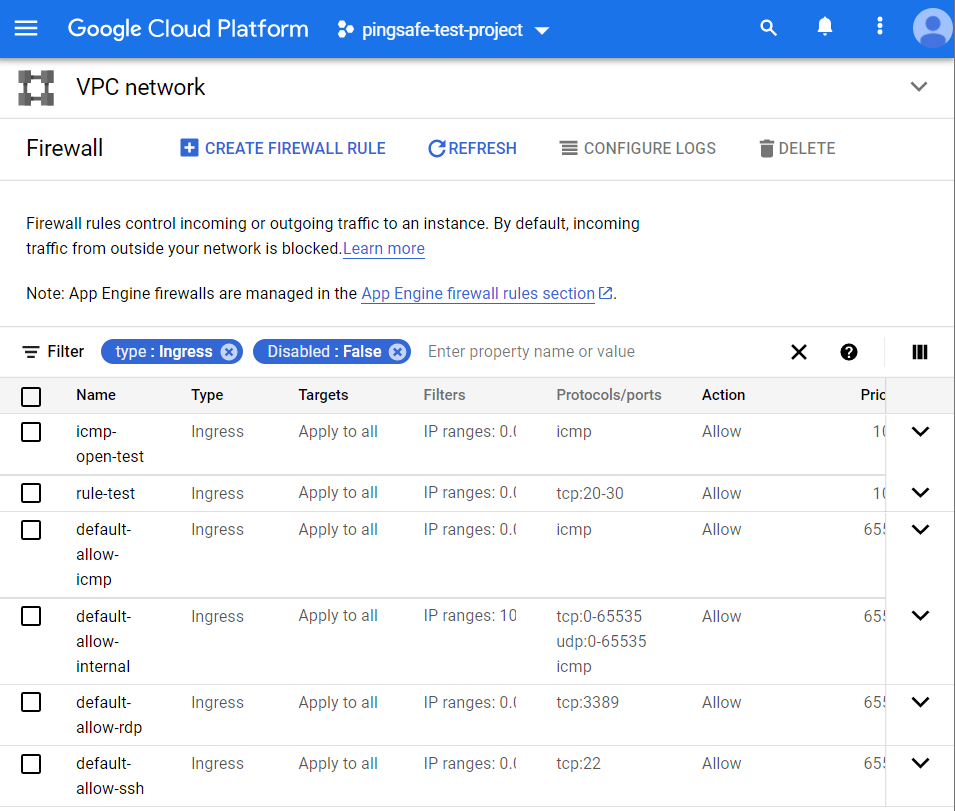Screen dimensions: 955x811
Task: Clear all filters with the X icon
Action: [x=799, y=352]
